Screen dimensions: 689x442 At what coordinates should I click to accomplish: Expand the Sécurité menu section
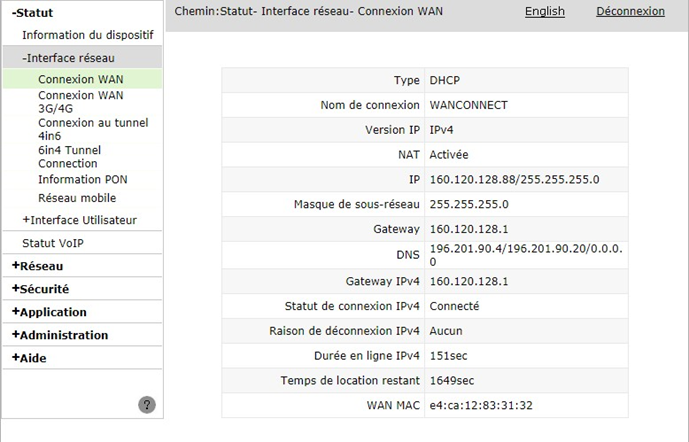[x=41, y=289]
